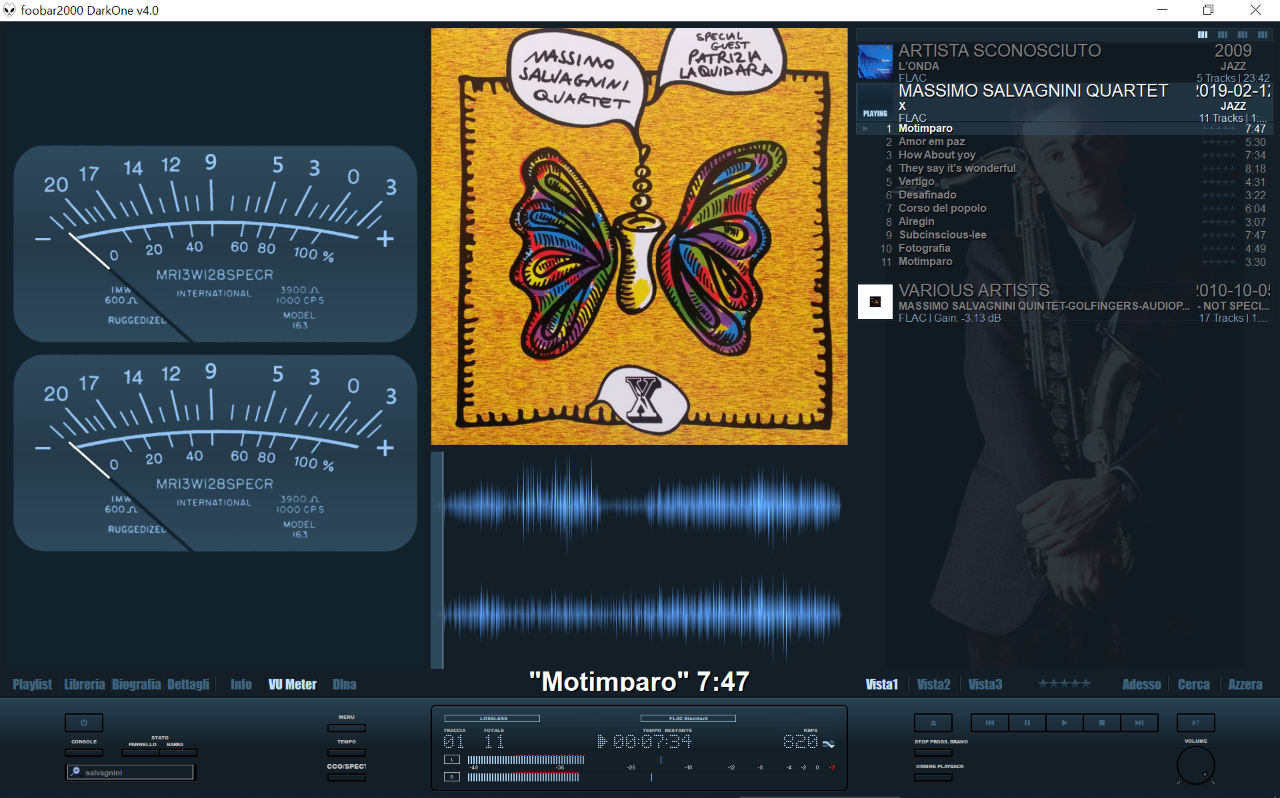This screenshot has width=1280, height=798.
Task: Collapse the Massimo Salvagnini Quartet album group
Action: 1065,102
